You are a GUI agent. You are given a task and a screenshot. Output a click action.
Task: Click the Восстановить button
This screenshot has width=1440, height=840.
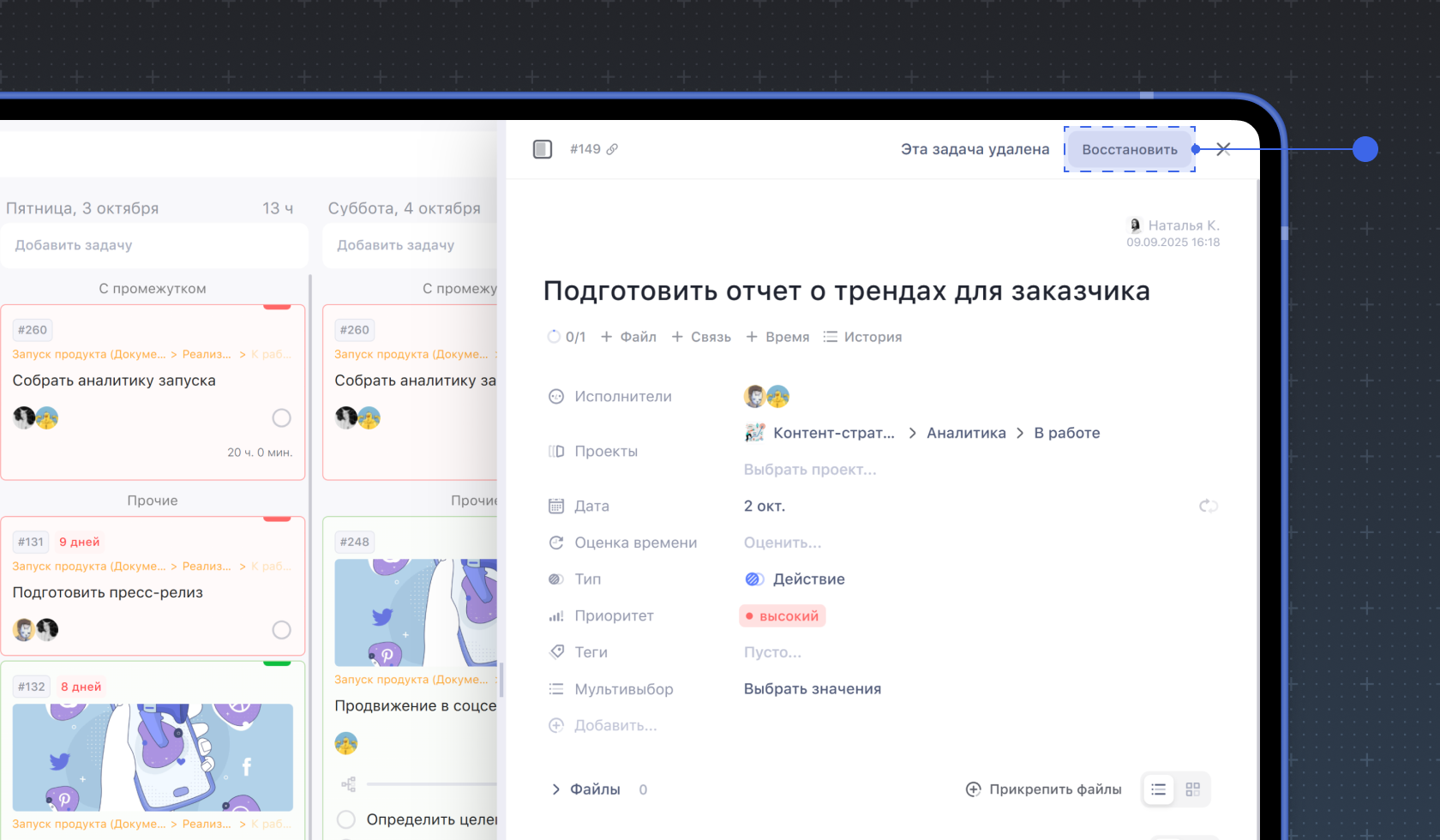click(x=1129, y=150)
